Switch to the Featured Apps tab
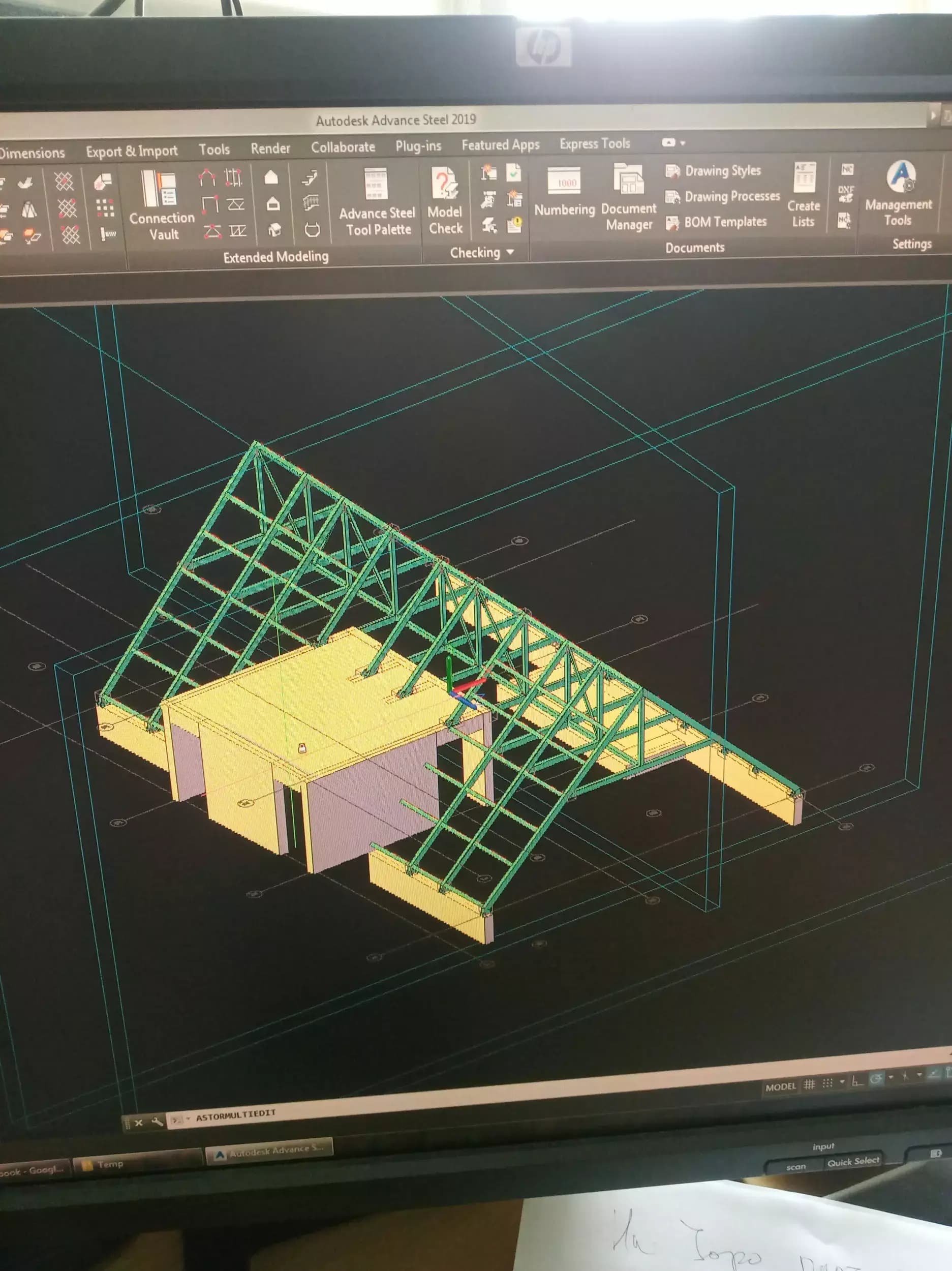 501,145
